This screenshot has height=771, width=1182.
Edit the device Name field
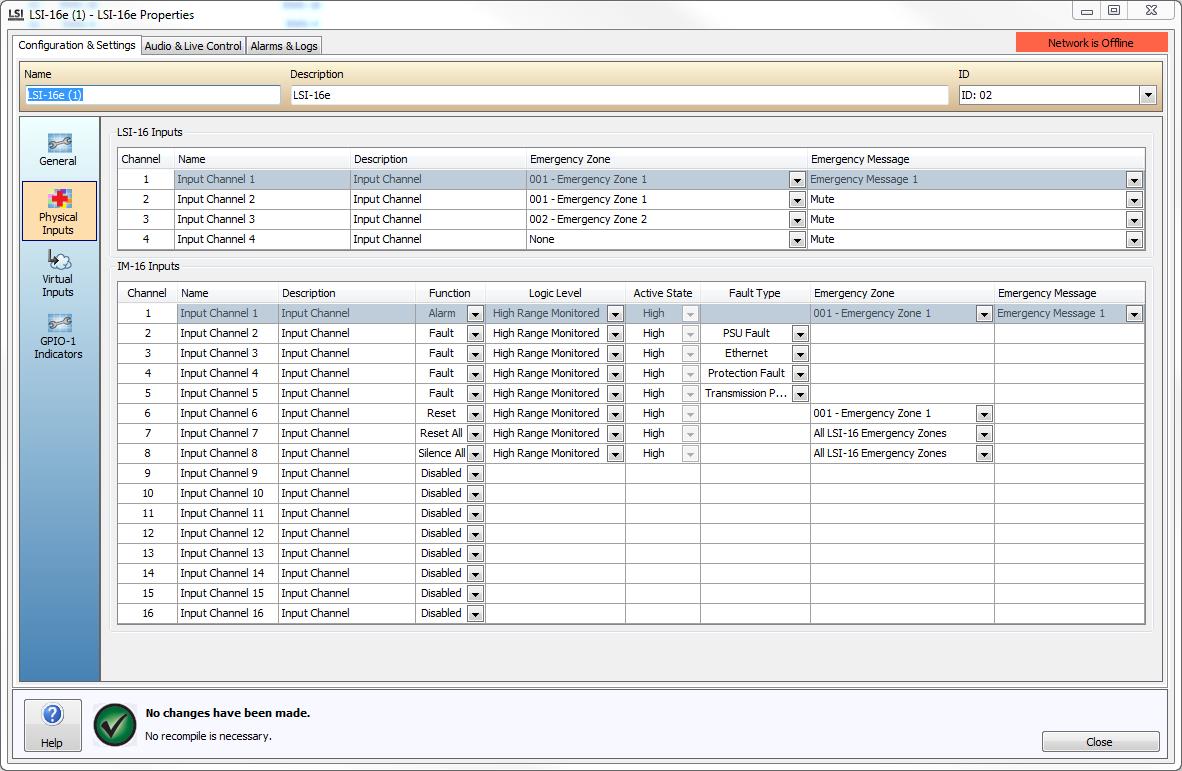(x=152, y=95)
